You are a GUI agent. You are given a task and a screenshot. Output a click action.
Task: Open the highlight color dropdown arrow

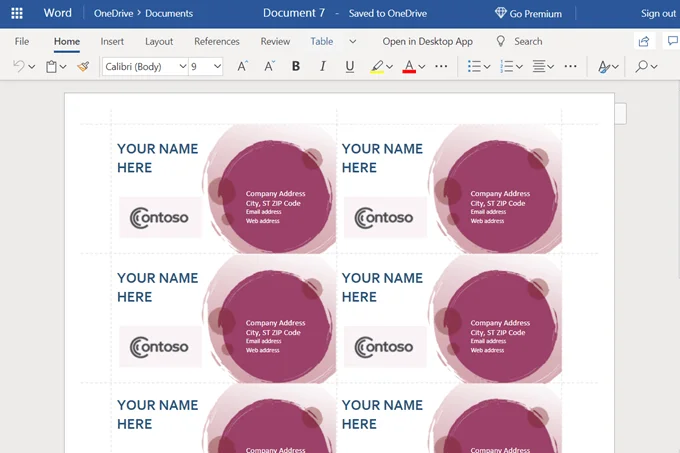pyautogui.click(x=389, y=67)
